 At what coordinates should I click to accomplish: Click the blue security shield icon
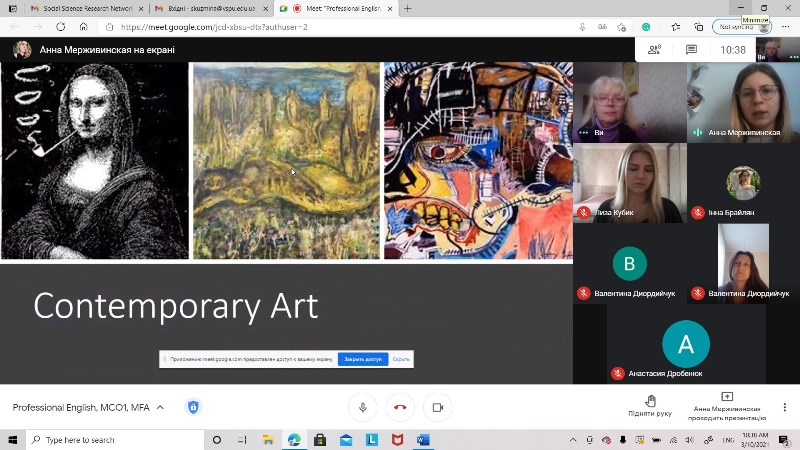pyautogui.click(x=193, y=407)
